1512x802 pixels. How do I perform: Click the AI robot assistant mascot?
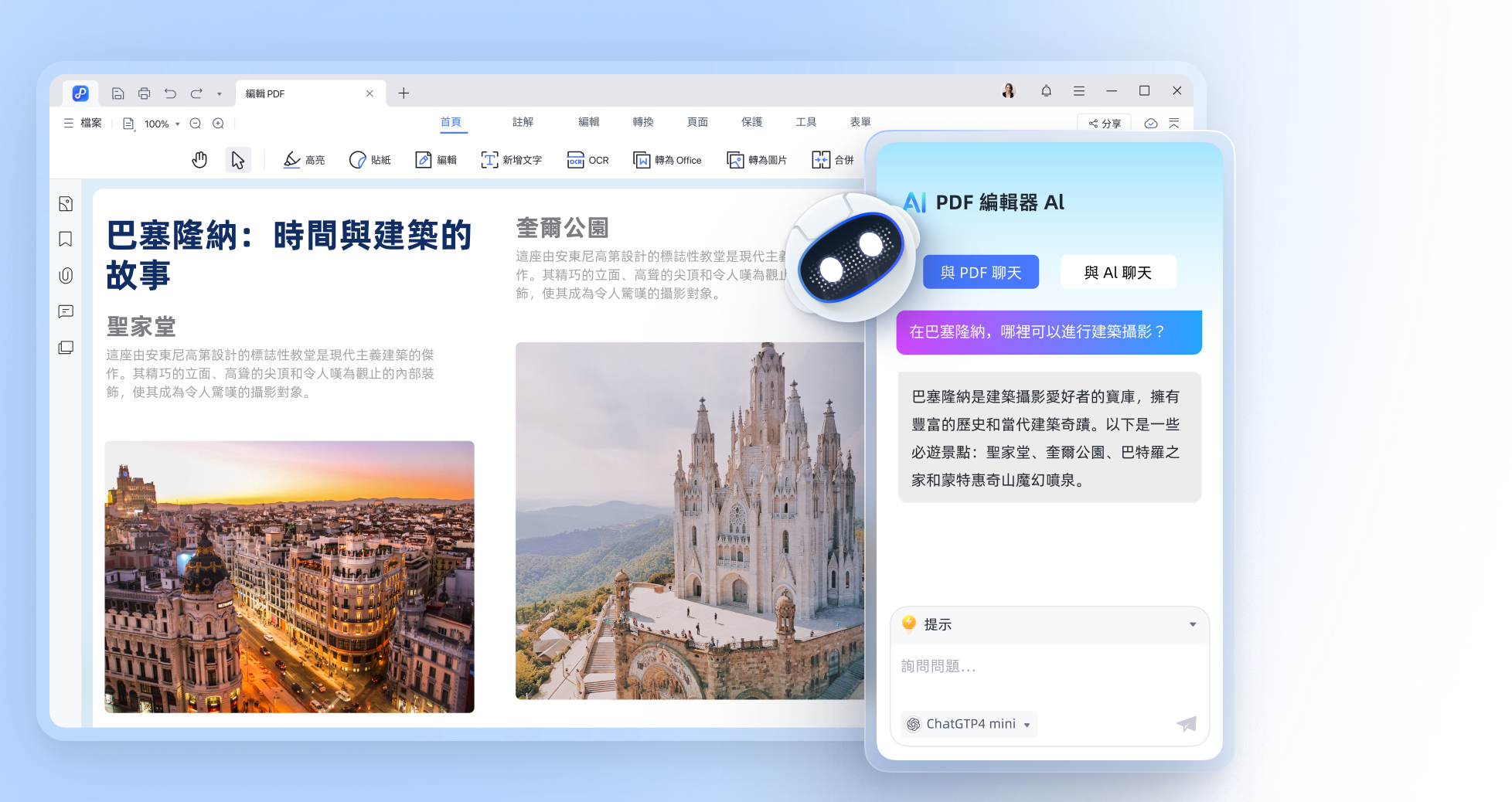pos(850,258)
